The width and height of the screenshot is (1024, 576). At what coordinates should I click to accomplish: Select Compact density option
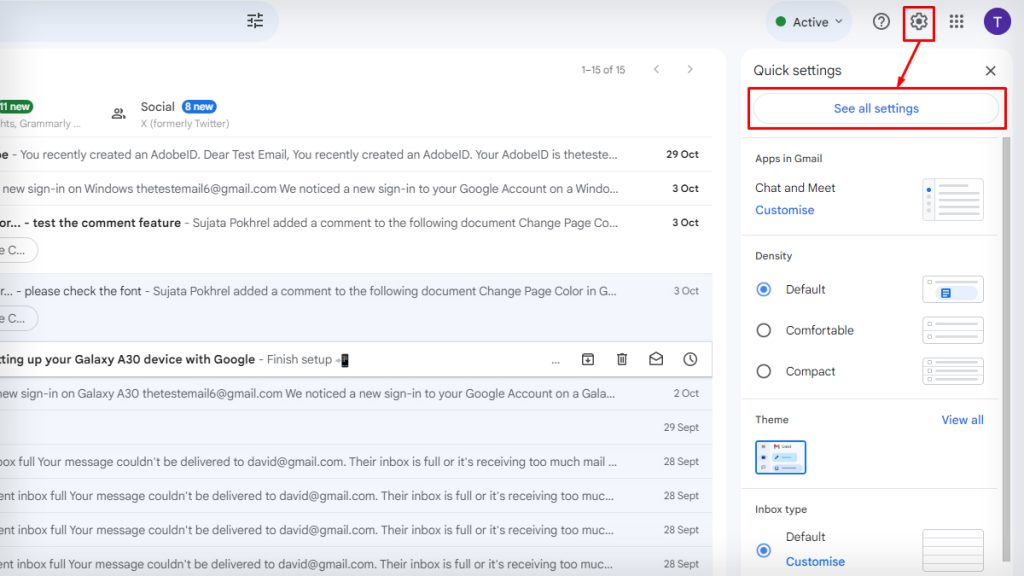coord(763,371)
